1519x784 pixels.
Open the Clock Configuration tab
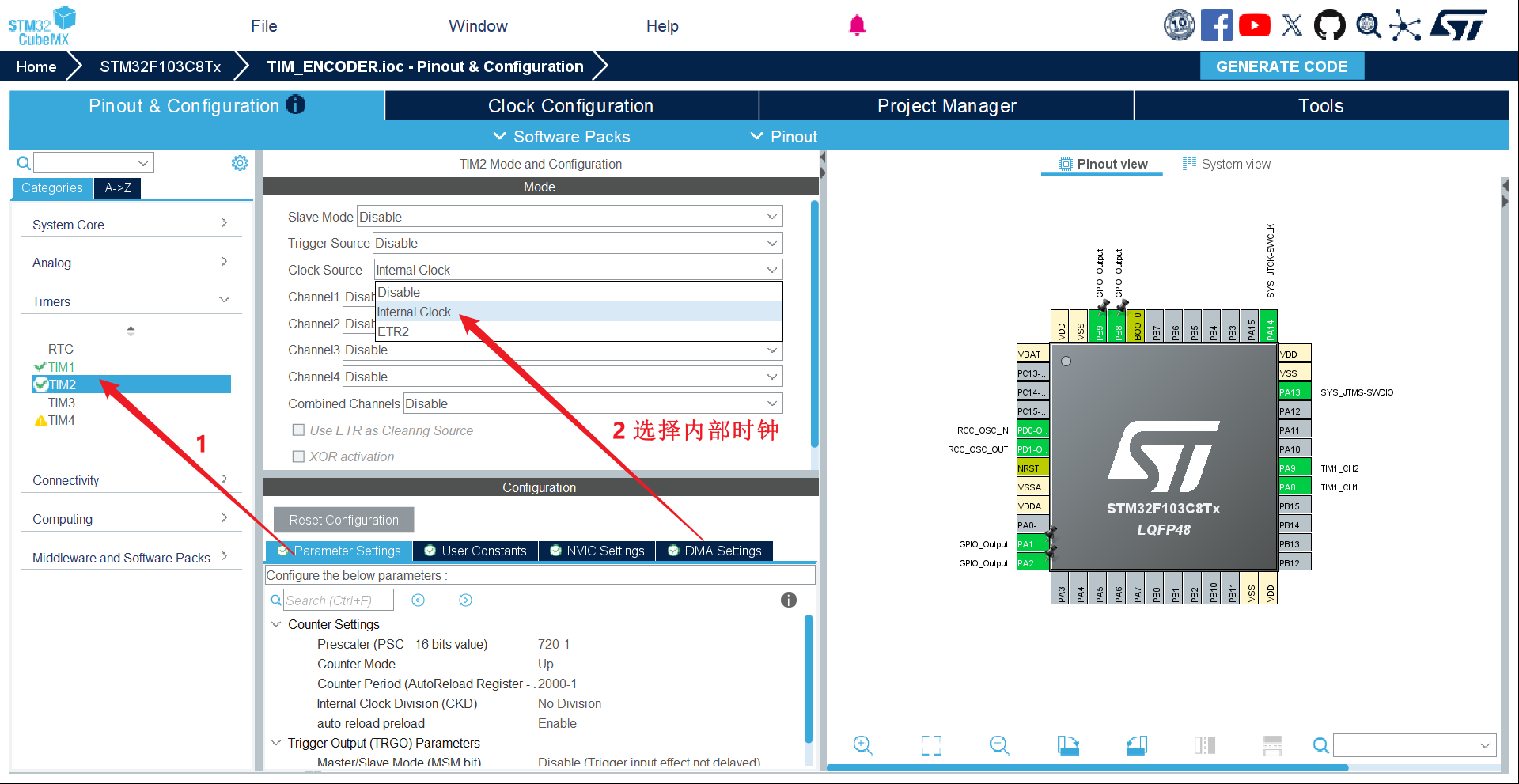571,106
